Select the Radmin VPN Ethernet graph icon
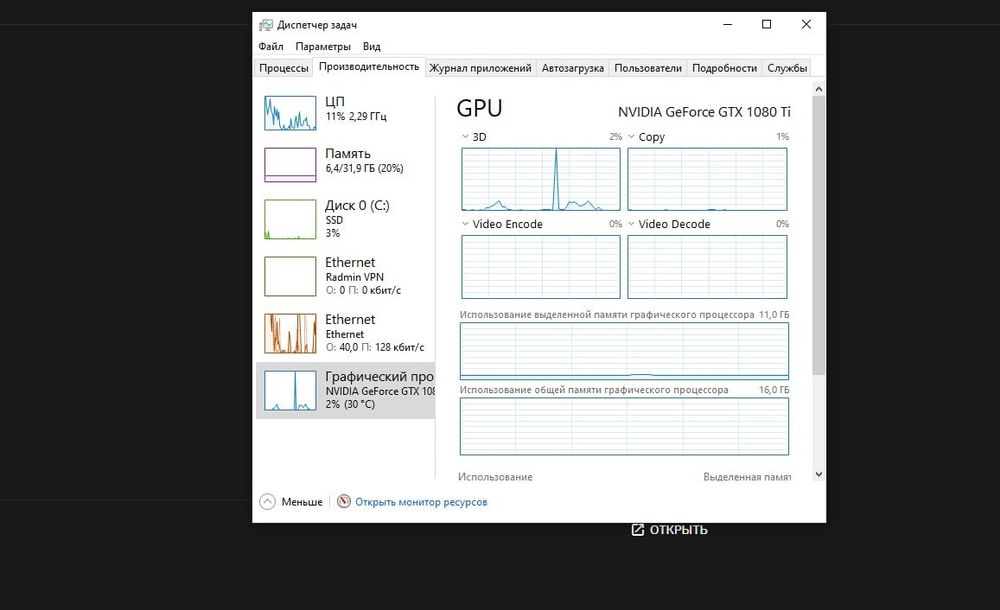This screenshot has height=610, width=1000. pos(290,276)
